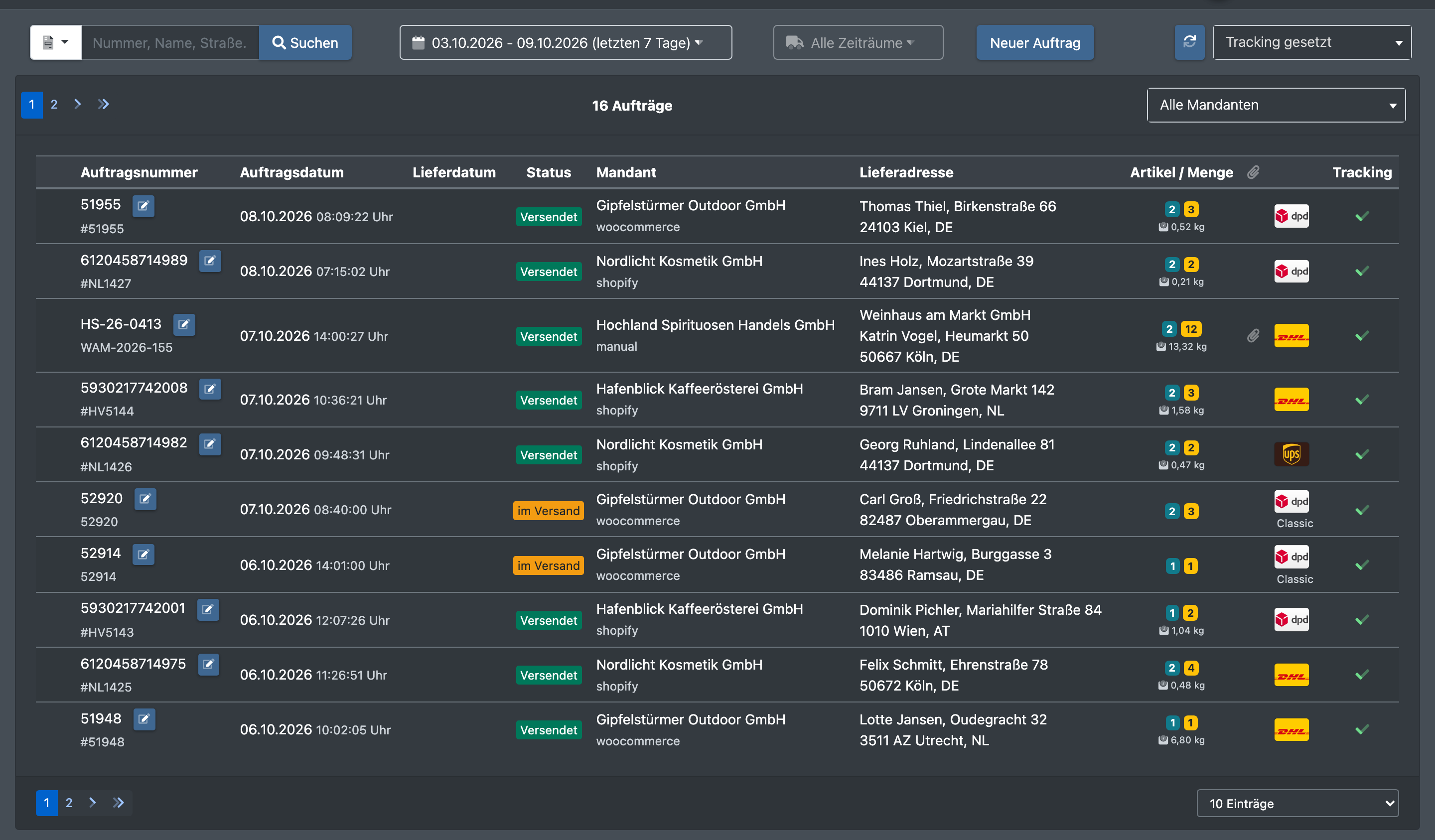Viewport: 1435px width, 840px height.
Task: Jump to last page in bottom pagination
Action: [118, 803]
